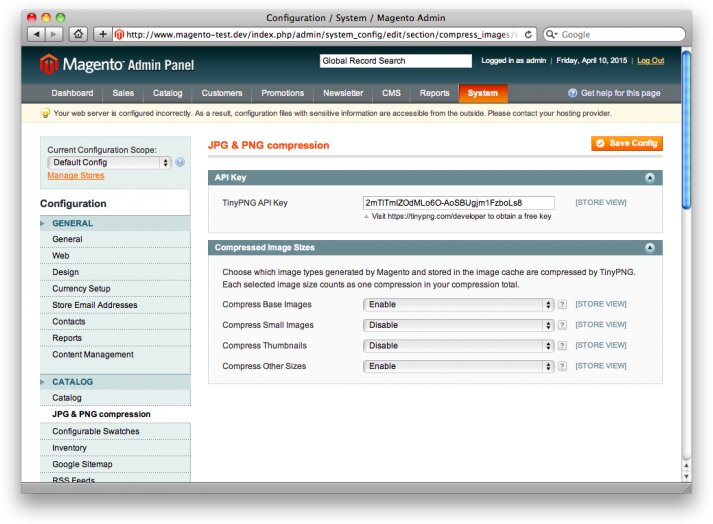The width and height of the screenshot is (713, 524).
Task: Follow the Manage Stores link
Action: click(76, 176)
